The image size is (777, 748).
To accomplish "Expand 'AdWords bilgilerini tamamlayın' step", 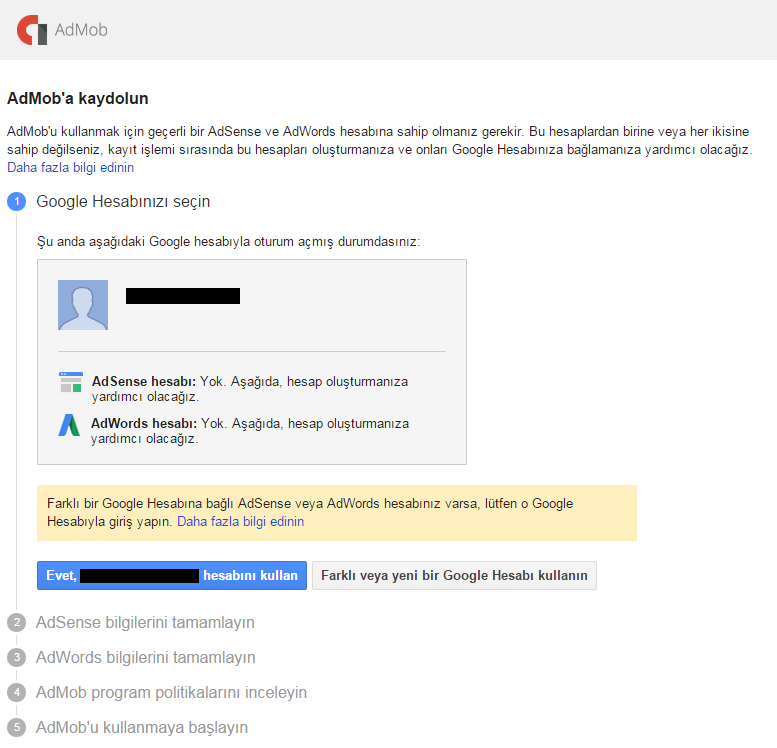I will tap(146, 658).
